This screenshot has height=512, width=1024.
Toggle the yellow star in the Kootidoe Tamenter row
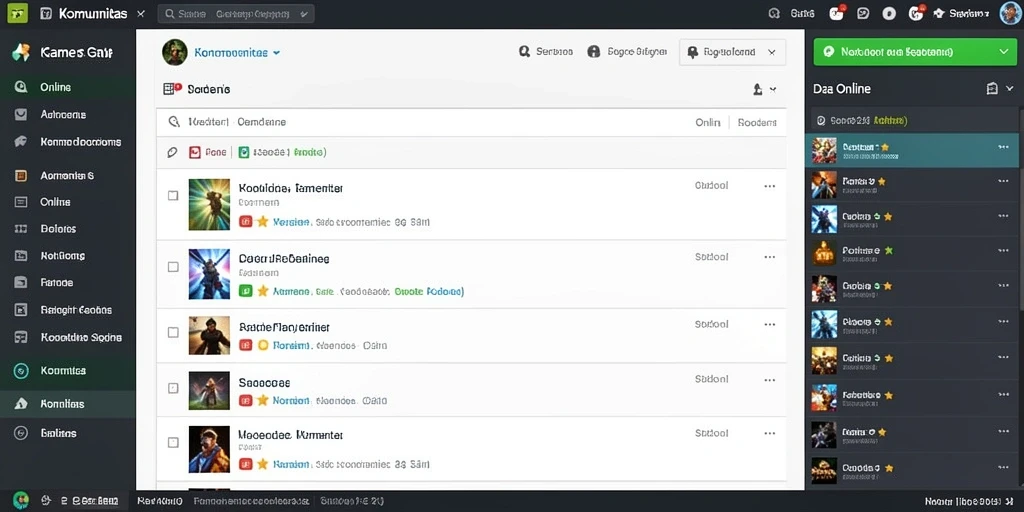click(x=263, y=221)
